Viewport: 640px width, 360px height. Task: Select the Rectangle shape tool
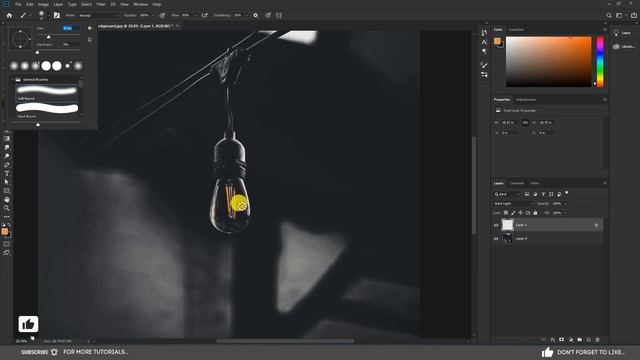(7, 191)
